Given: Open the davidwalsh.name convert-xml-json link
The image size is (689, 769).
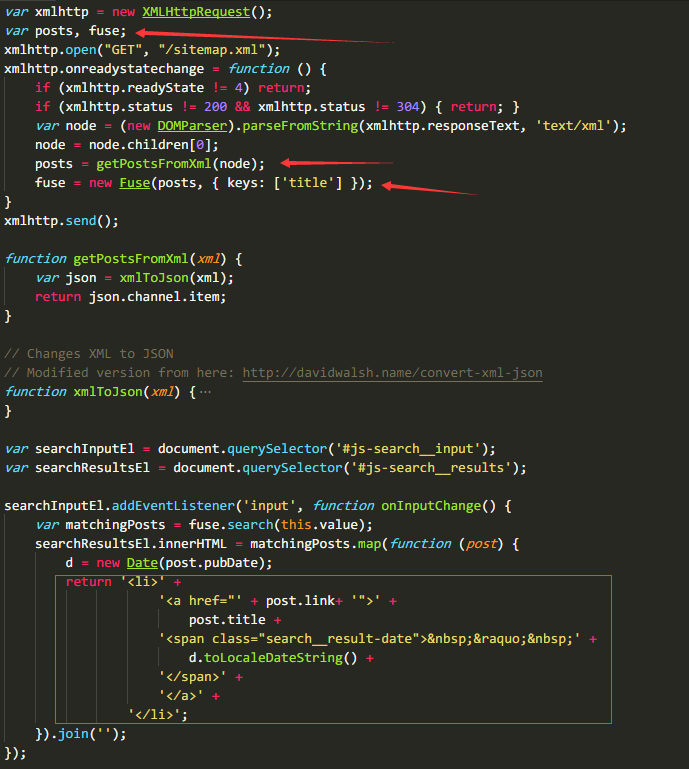Looking at the screenshot, I should [392, 373].
